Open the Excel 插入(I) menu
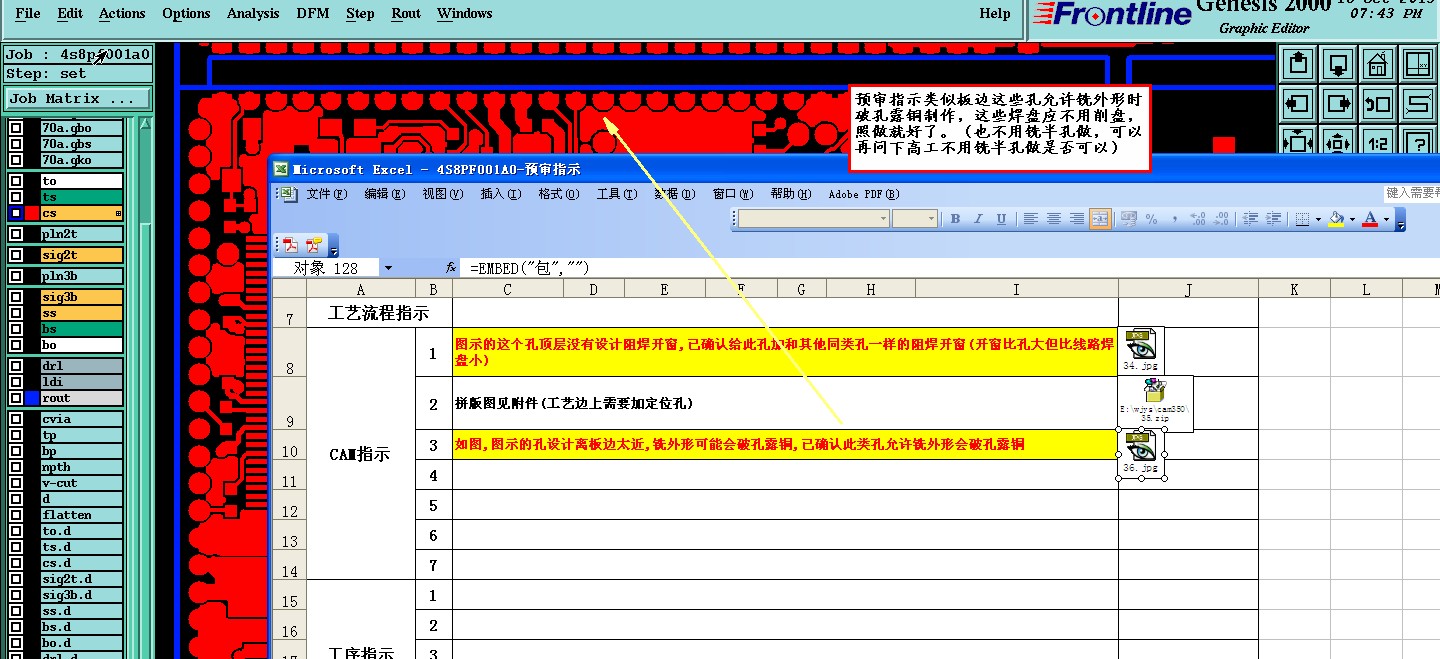The height and width of the screenshot is (659, 1440). tap(500, 194)
